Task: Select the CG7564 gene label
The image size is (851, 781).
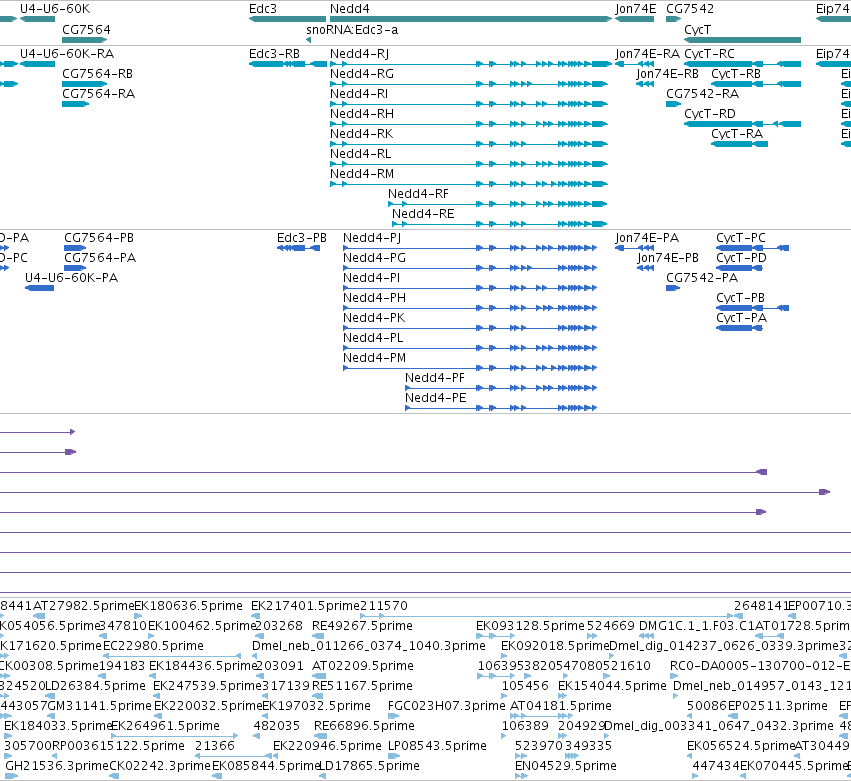Action: click(86, 29)
